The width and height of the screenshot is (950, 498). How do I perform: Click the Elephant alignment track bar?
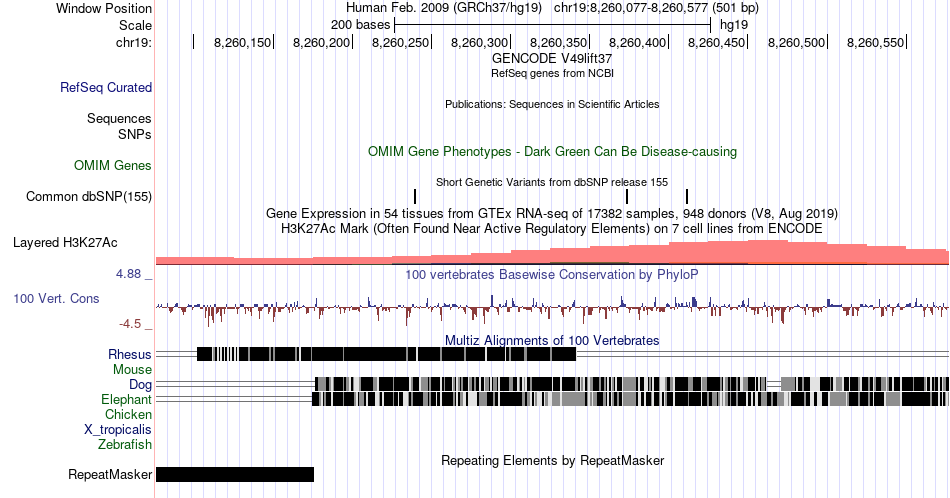click(x=630, y=399)
